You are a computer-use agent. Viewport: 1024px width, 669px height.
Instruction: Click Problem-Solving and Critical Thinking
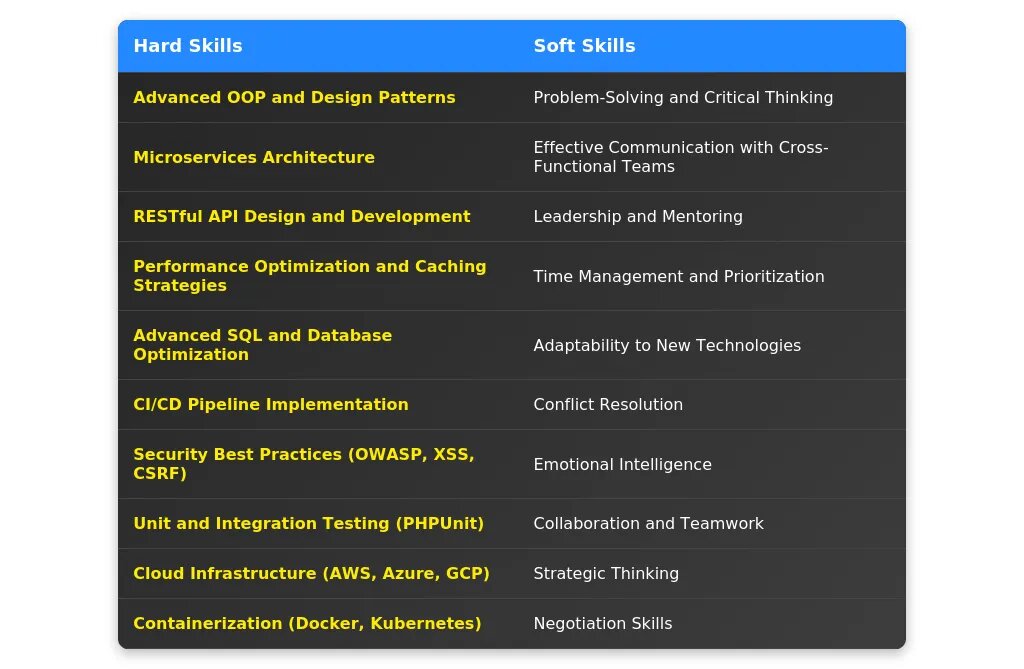(683, 98)
